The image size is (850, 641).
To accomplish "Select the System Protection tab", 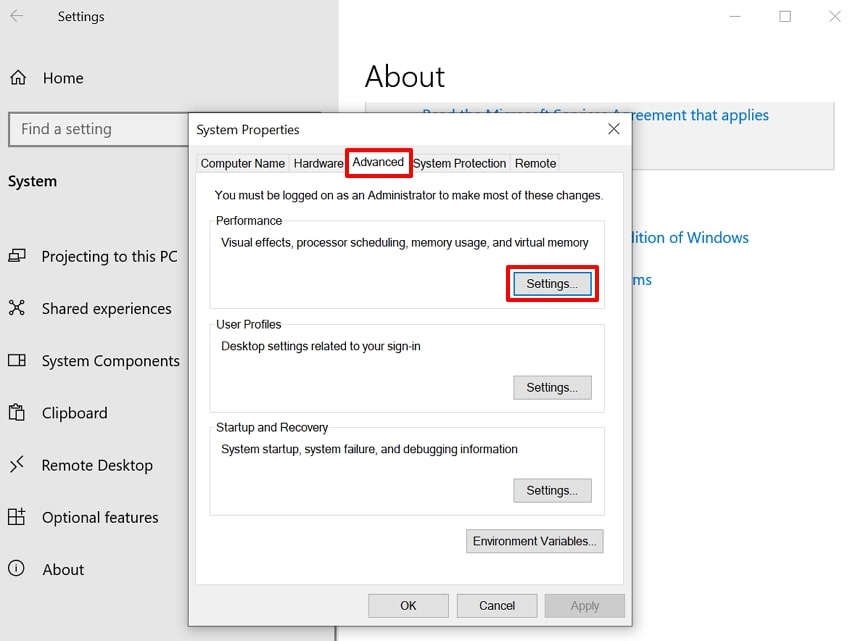I will tap(459, 163).
